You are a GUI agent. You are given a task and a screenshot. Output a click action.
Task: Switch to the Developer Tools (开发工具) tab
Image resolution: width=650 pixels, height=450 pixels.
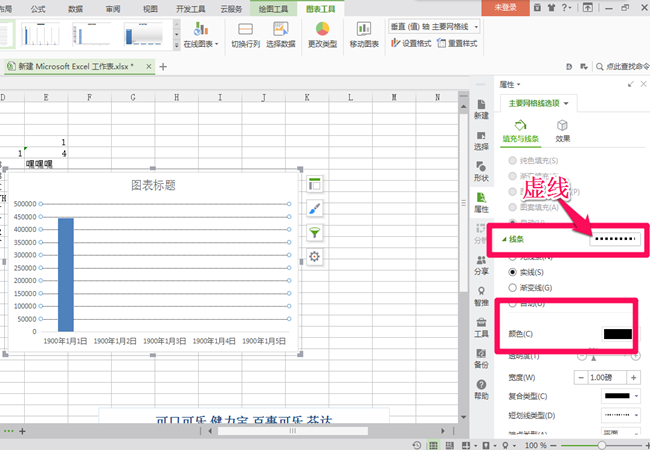pyautogui.click(x=191, y=9)
